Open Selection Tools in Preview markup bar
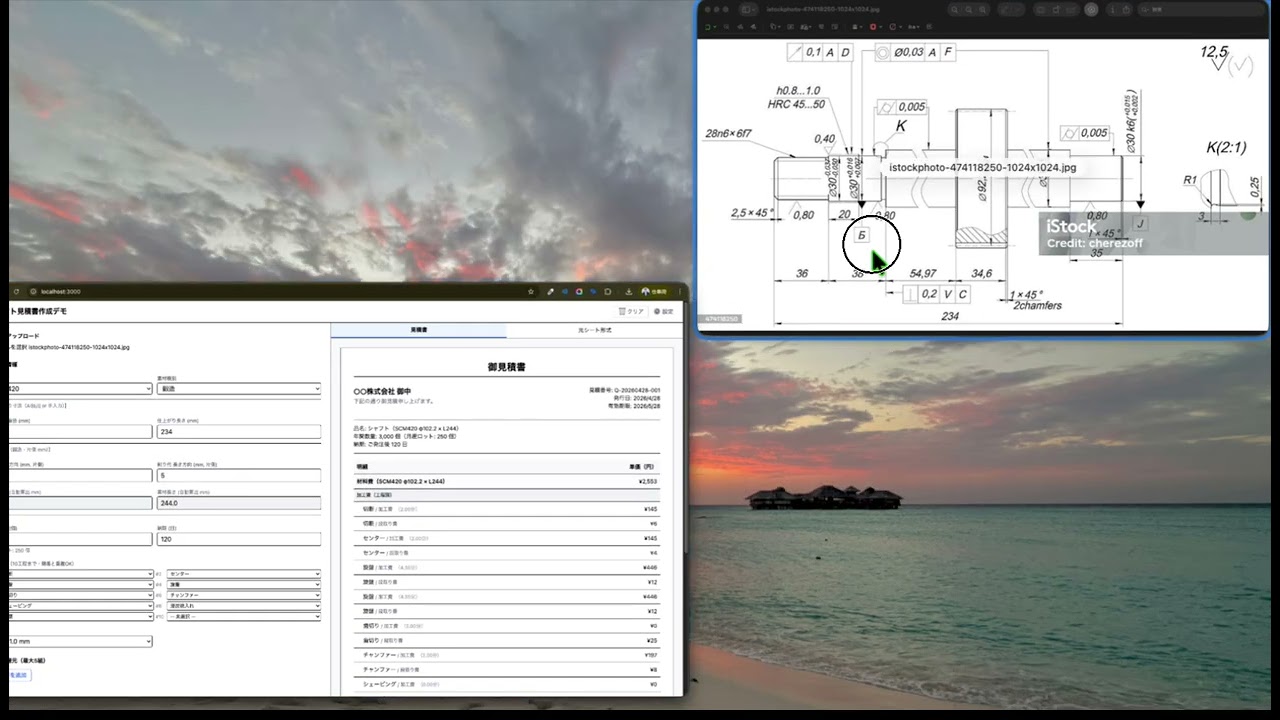The image size is (1280, 720). click(x=710, y=26)
